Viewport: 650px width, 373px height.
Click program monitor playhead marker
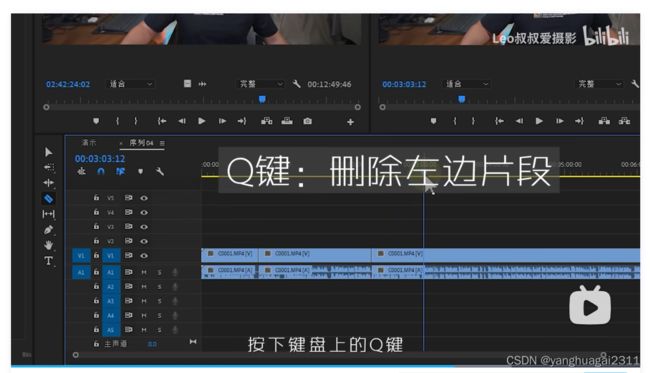[462, 99]
